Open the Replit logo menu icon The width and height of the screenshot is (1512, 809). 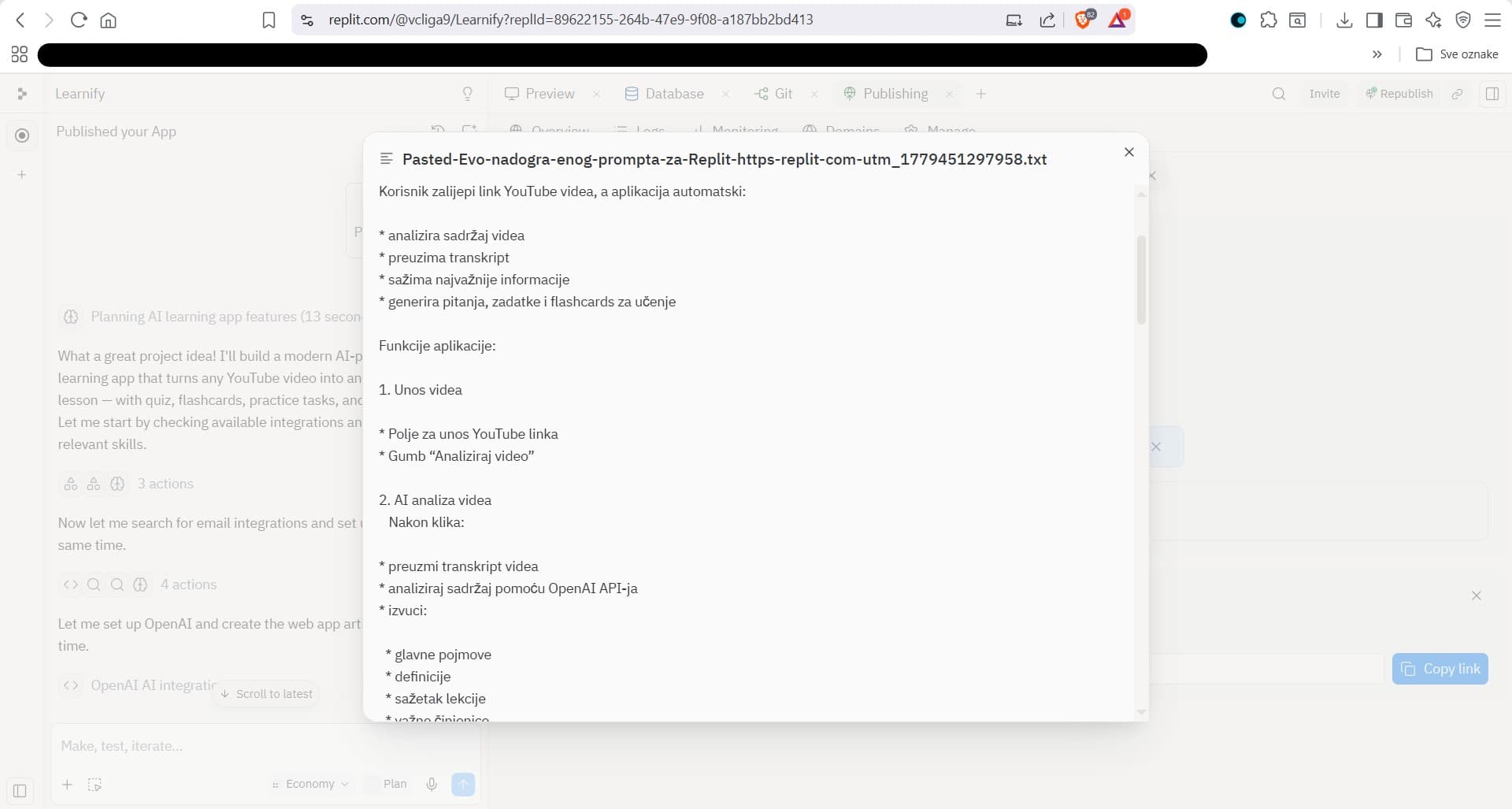[22, 94]
